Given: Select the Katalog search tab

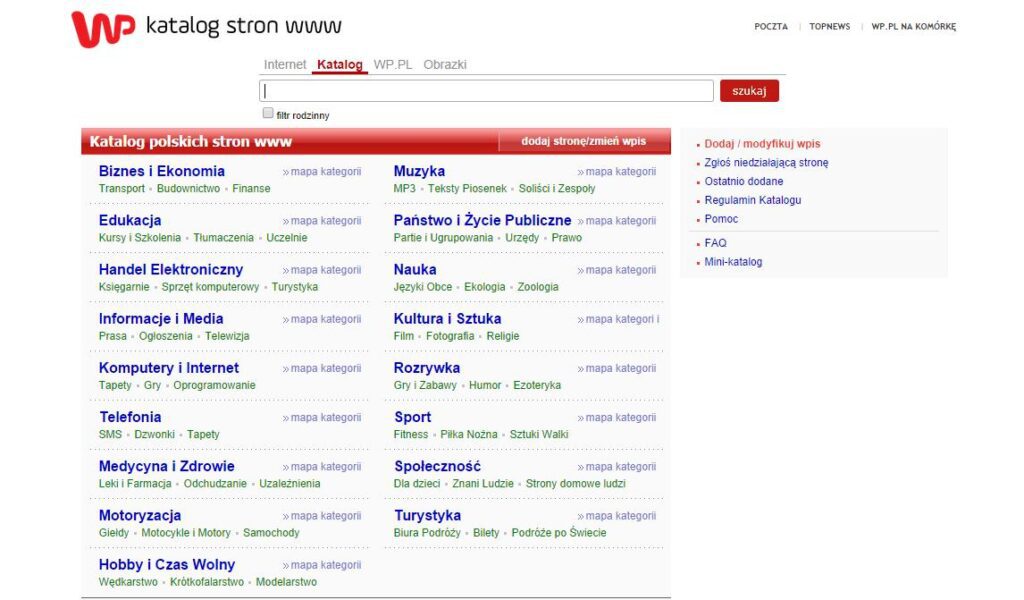Looking at the screenshot, I should click(340, 65).
